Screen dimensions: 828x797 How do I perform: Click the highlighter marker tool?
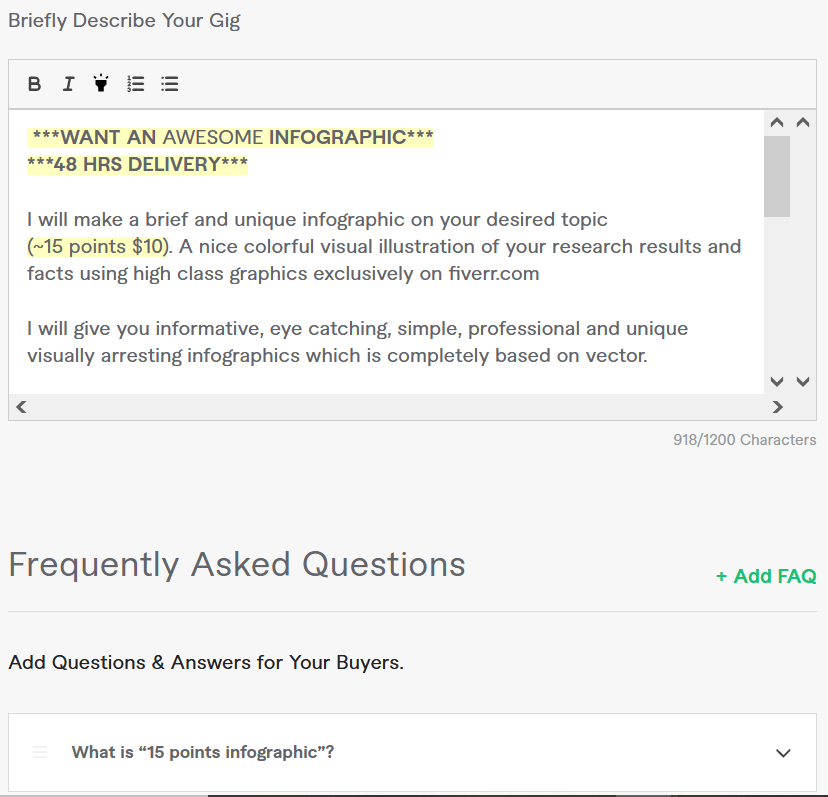click(101, 83)
